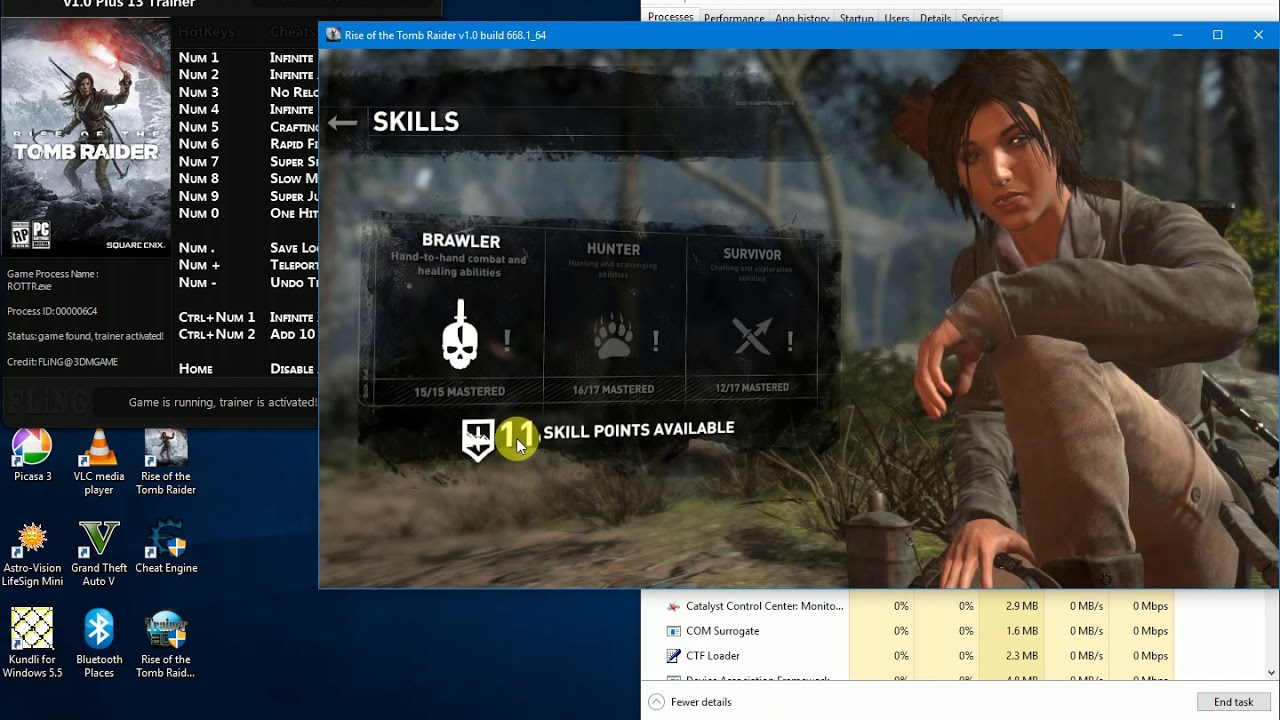The image size is (1280, 720).
Task: Collapse Task Manager with Fewer details
Action: click(690, 702)
